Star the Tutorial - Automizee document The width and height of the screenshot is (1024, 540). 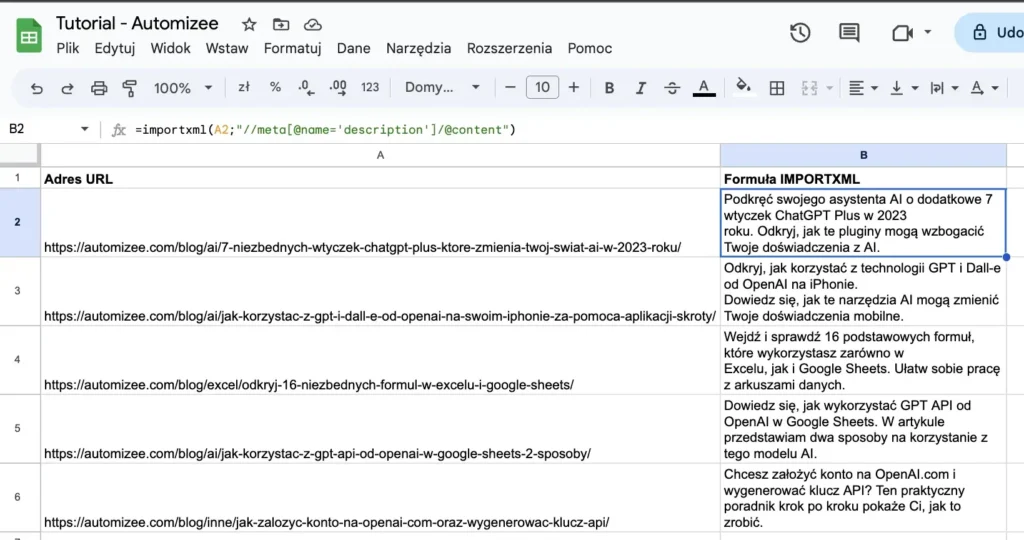pos(249,25)
